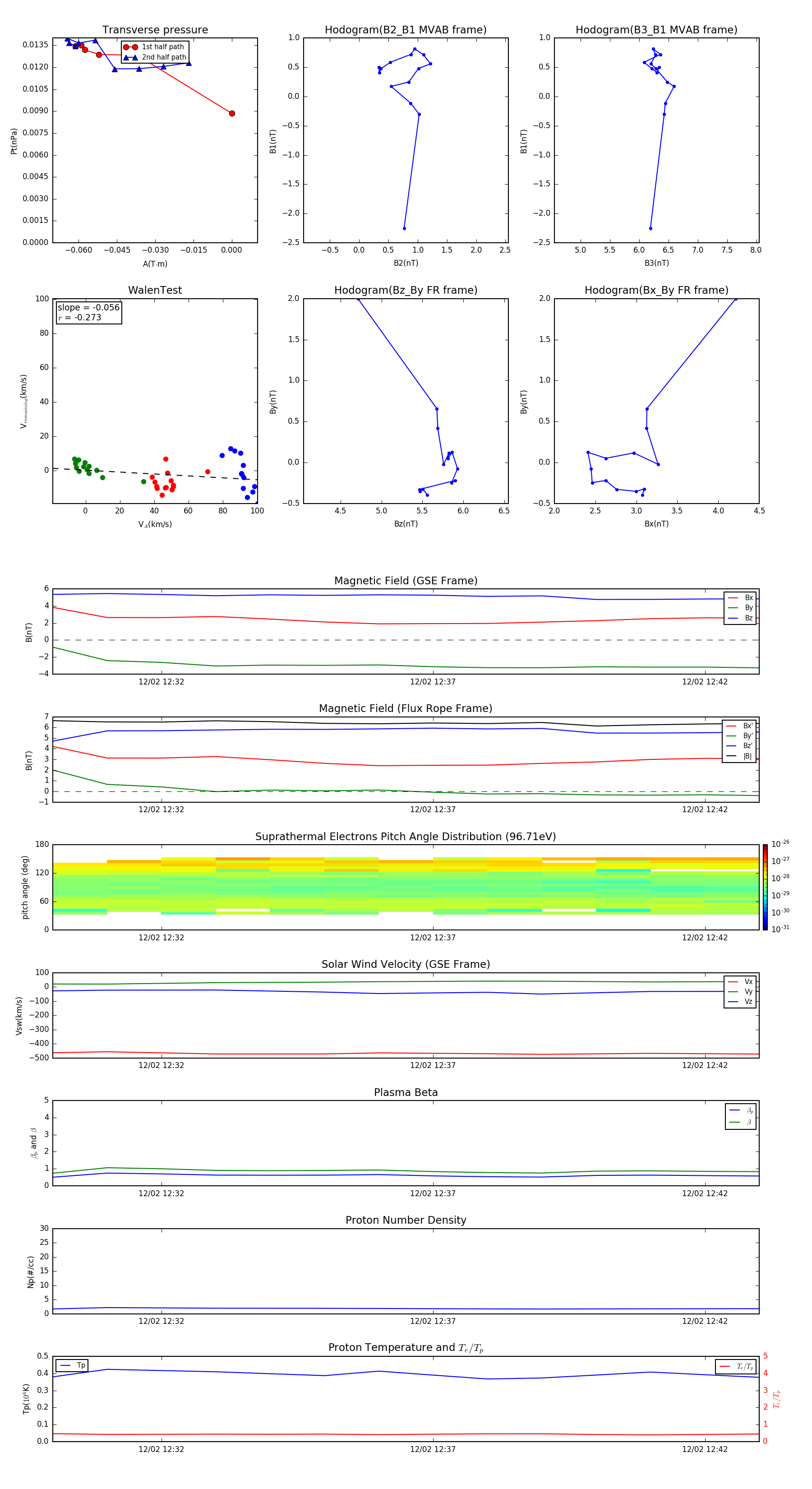Image resolution: width=812 pixels, height=1489 pixels.
Task: Click the 'Hodogram(B3_B1 MVAB frame)' title
Action: tap(656, 30)
